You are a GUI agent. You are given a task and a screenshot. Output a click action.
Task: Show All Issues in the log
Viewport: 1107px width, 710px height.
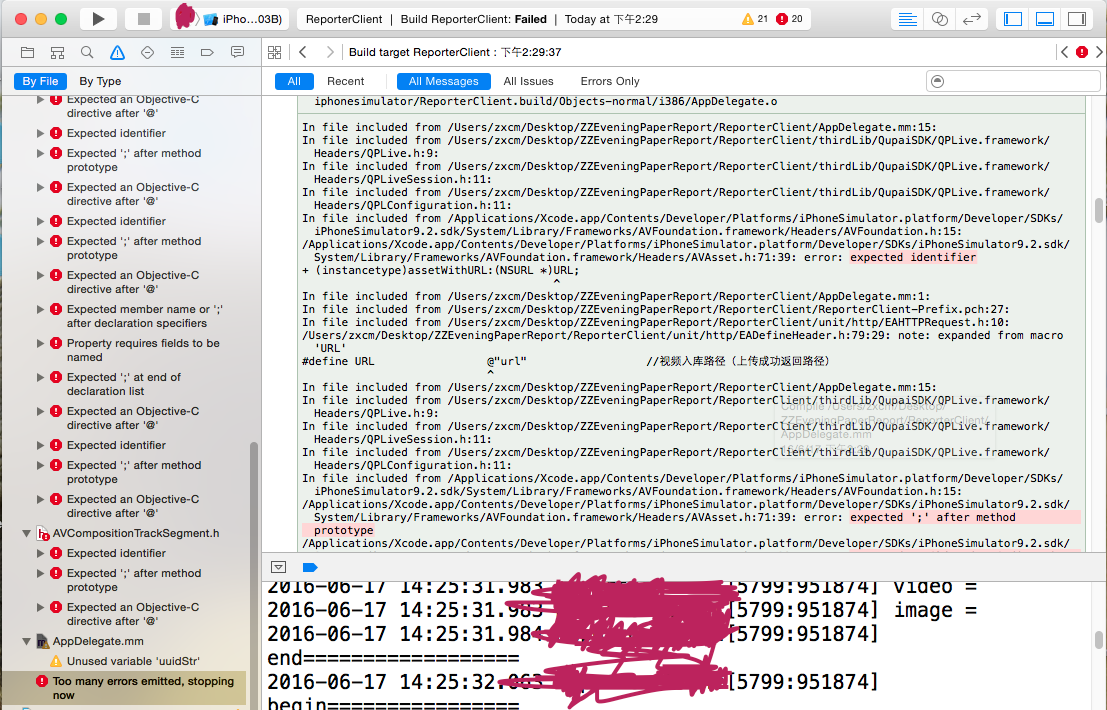click(528, 81)
